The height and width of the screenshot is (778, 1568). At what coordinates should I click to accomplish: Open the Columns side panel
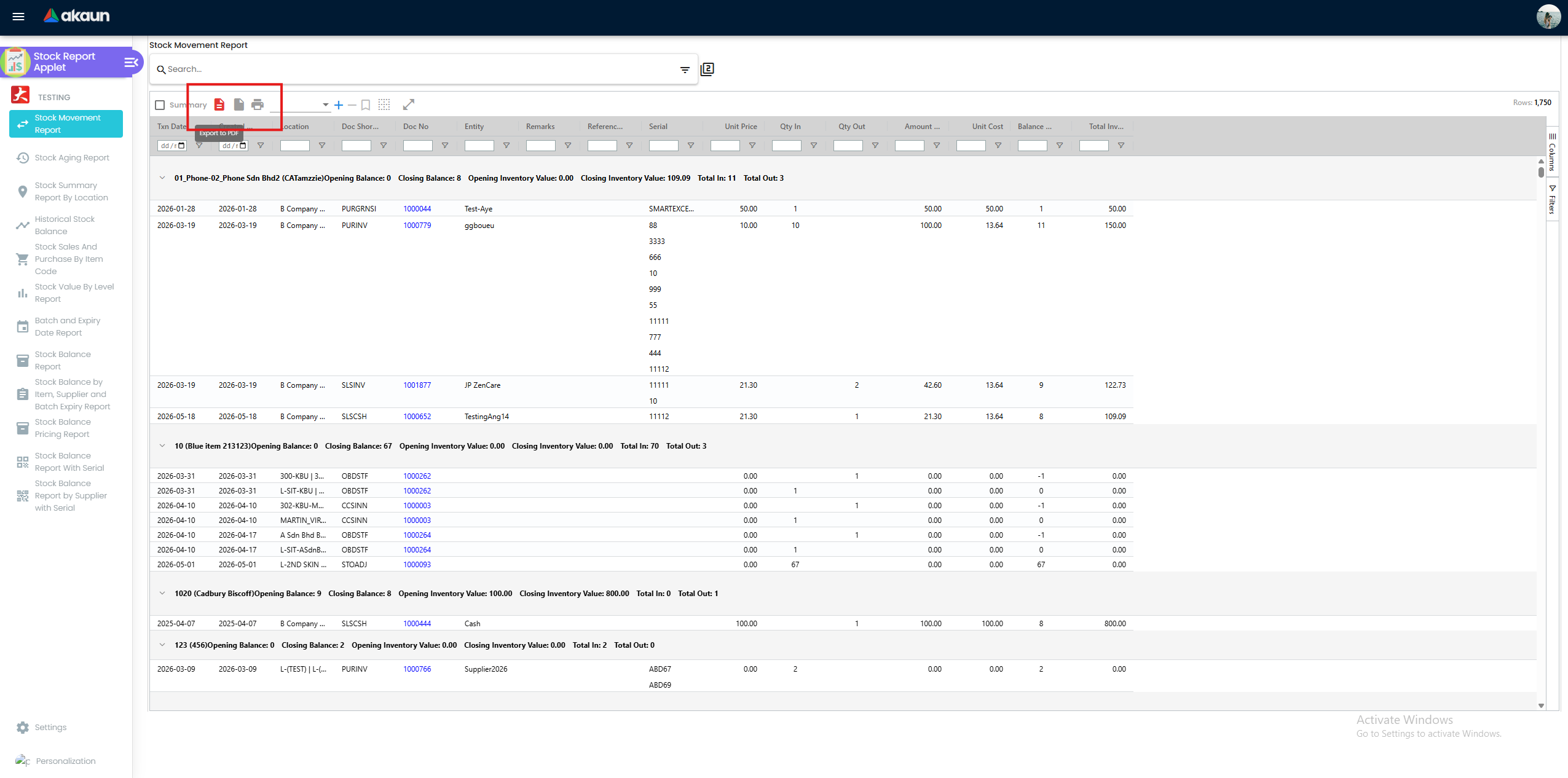click(1553, 152)
